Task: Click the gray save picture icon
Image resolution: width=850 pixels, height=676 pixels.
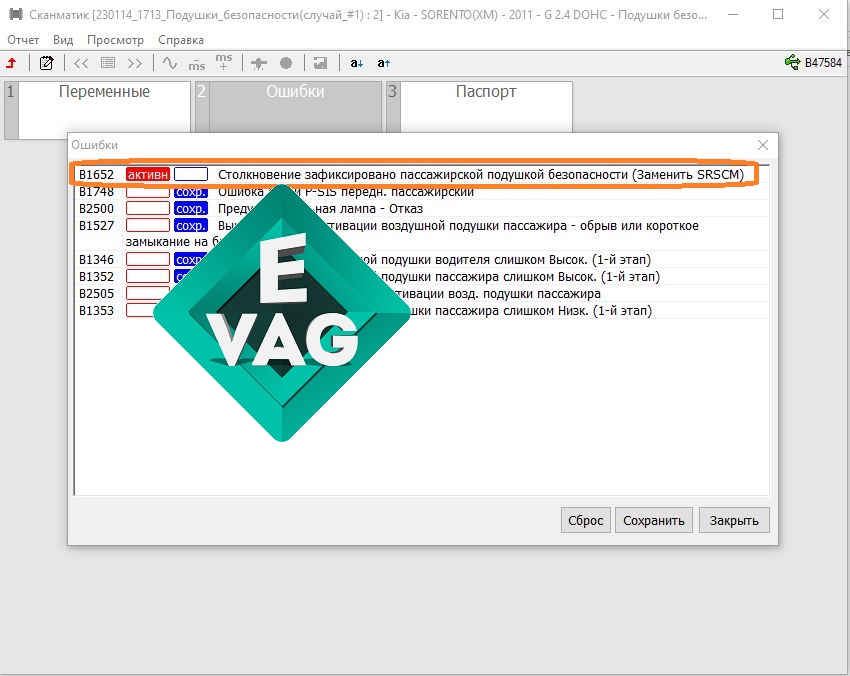Action: pos(320,63)
